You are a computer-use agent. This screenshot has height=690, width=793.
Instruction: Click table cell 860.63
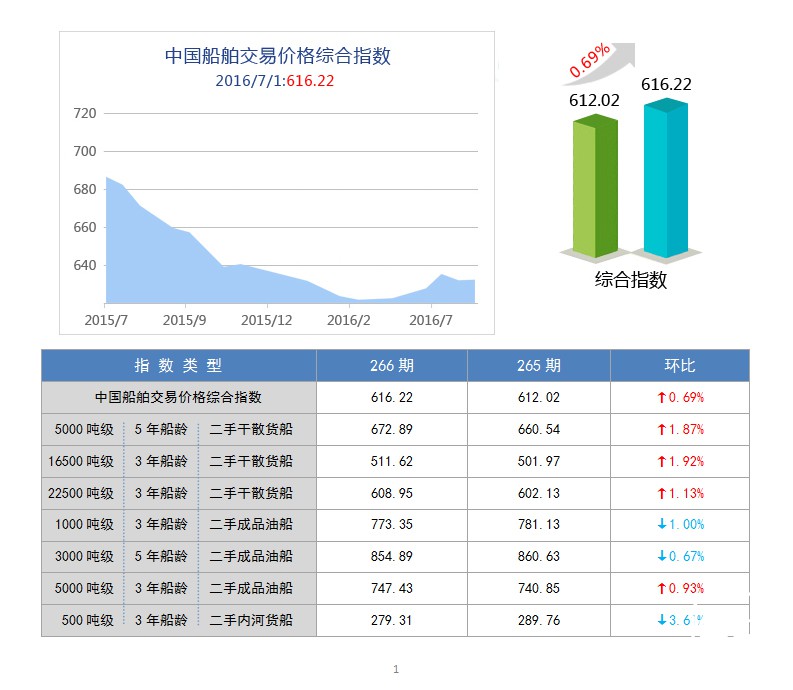coord(539,556)
